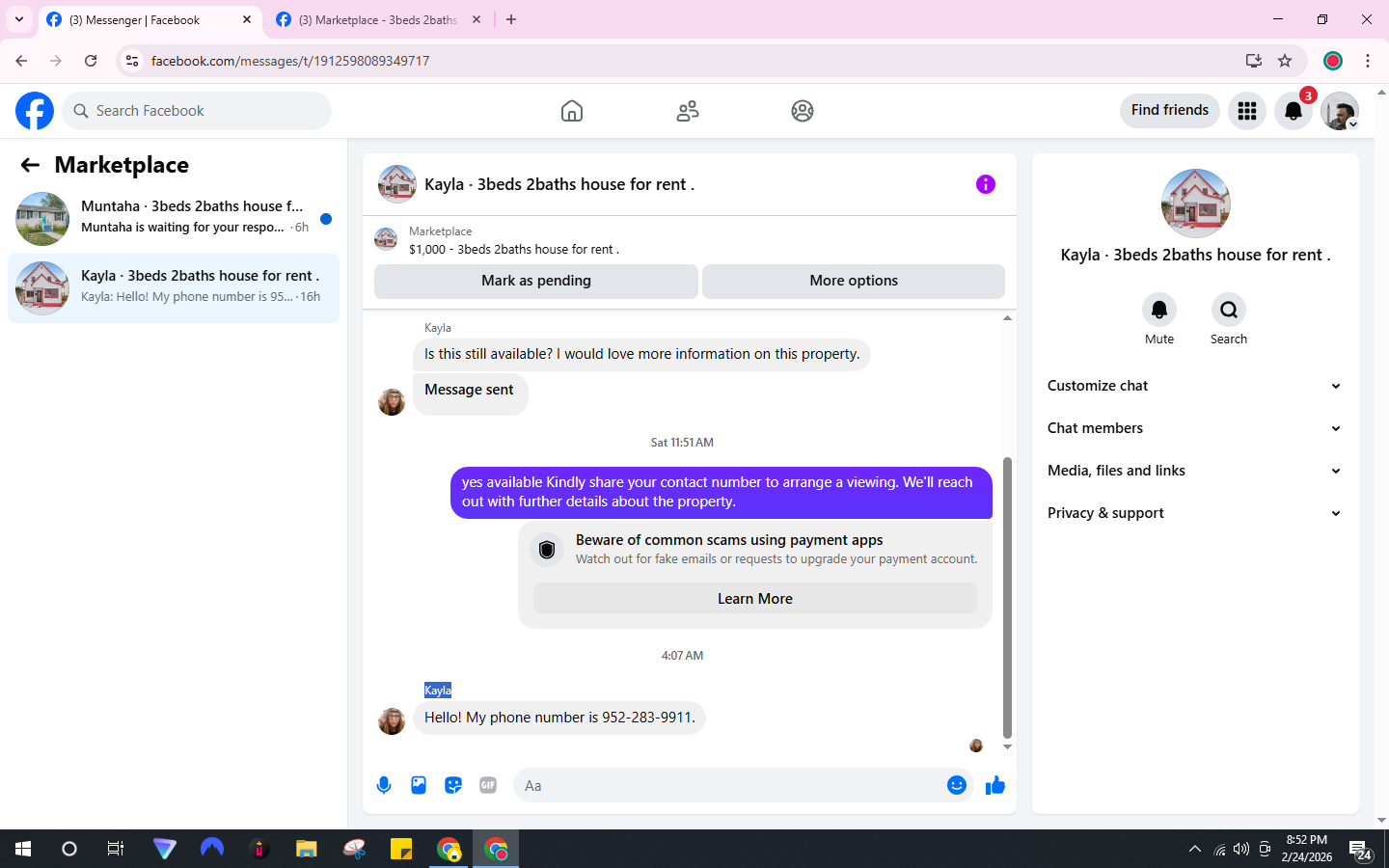The width and height of the screenshot is (1389, 868).
Task: Switch to the Marketplace 3beds 2baths tab
Action: pyautogui.click(x=377, y=19)
